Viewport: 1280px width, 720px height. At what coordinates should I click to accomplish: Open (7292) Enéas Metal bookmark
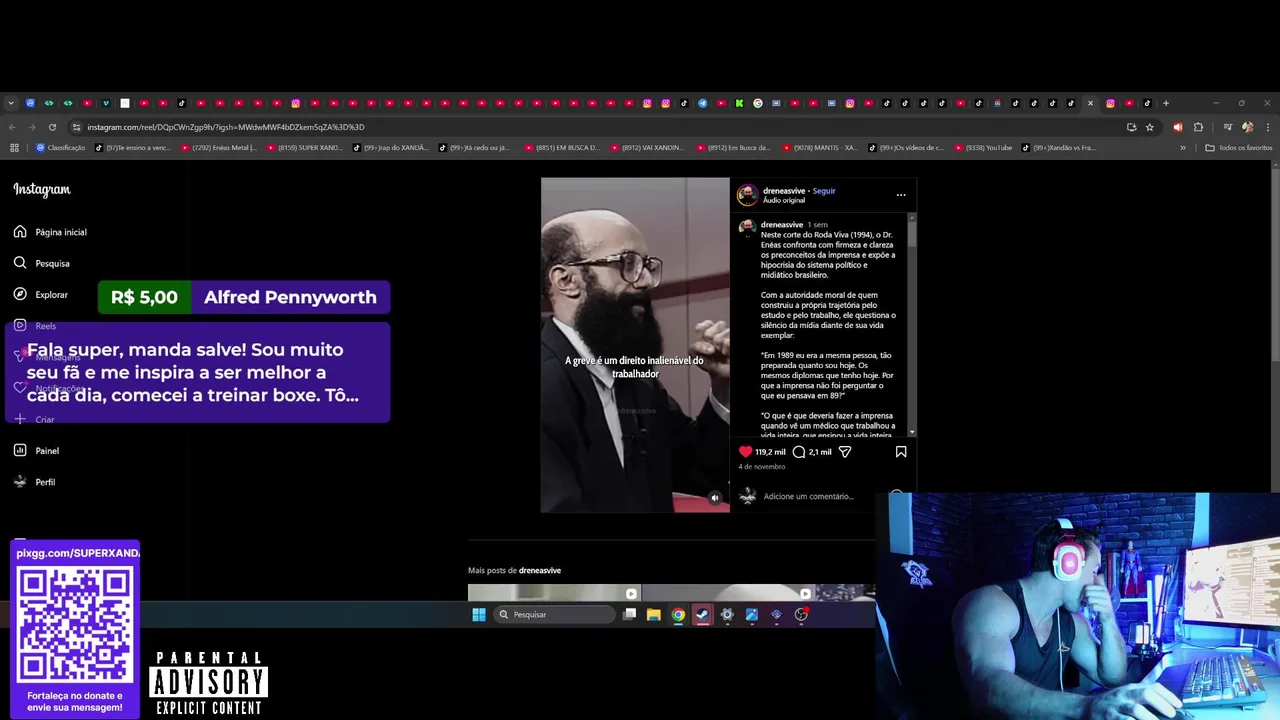(219, 148)
